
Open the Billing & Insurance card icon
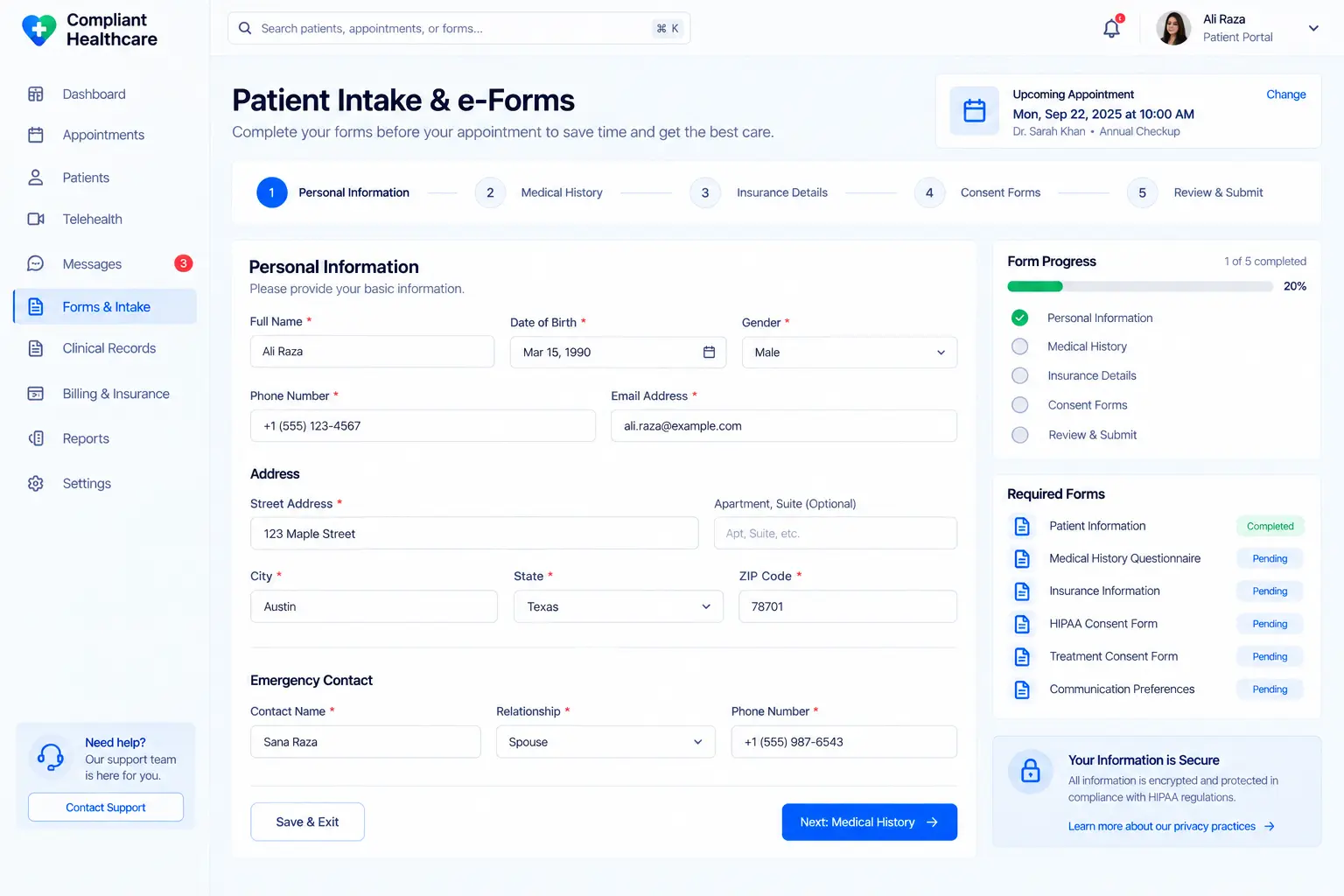36,394
